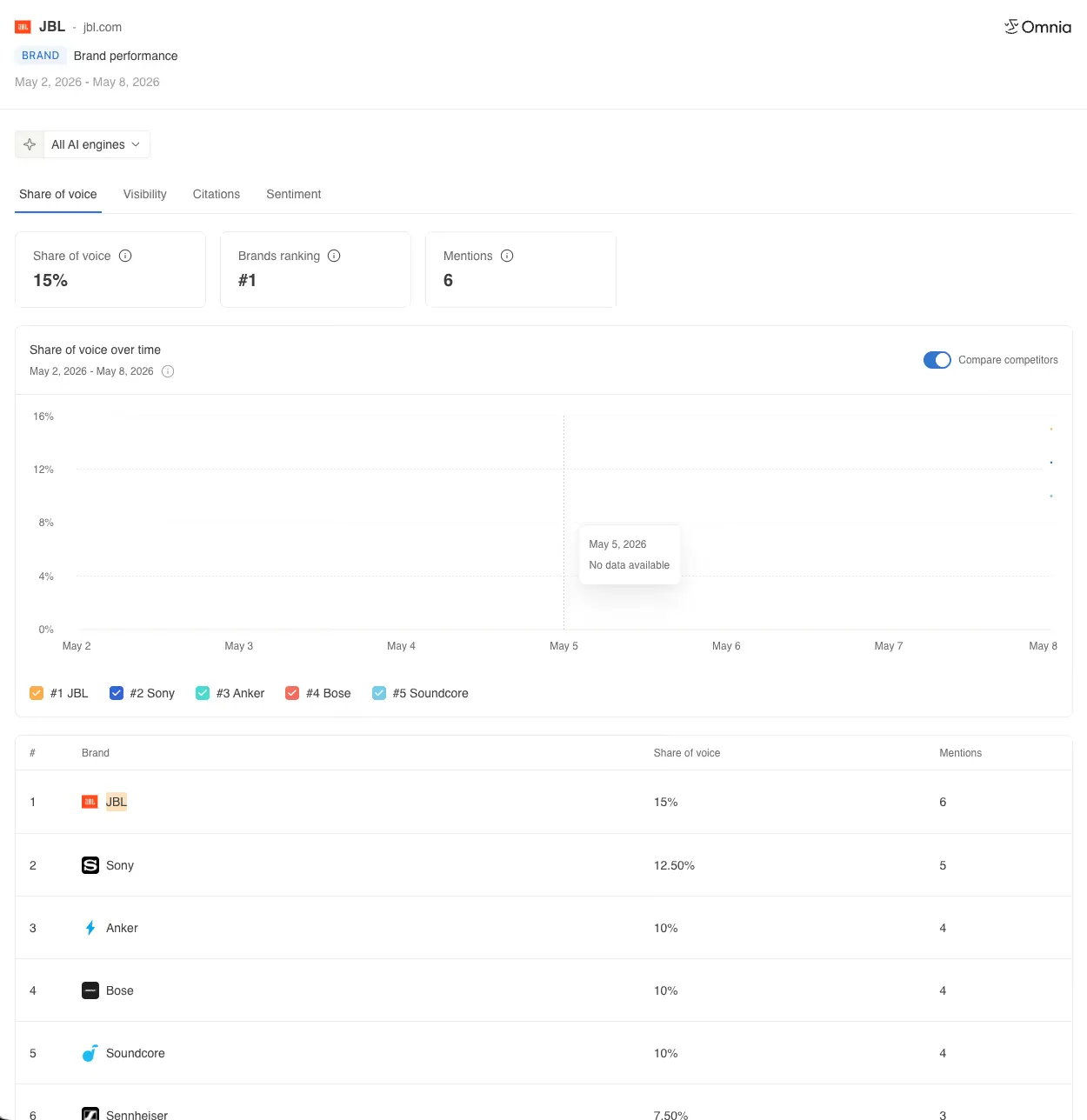Click the Anker brand name in table

pyautogui.click(x=122, y=928)
